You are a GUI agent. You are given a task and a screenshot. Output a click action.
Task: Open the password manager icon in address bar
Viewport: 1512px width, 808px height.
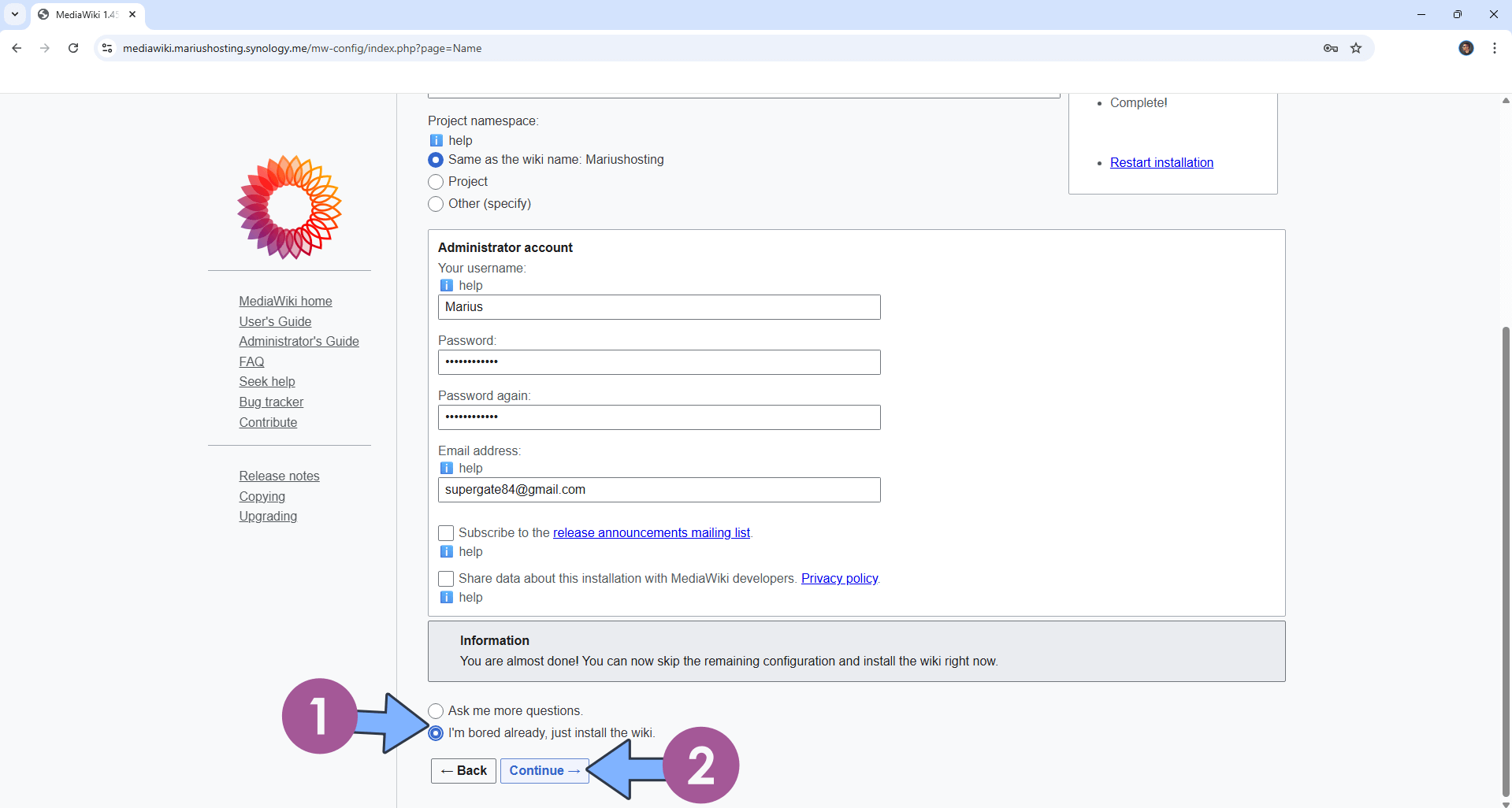pos(1330,48)
